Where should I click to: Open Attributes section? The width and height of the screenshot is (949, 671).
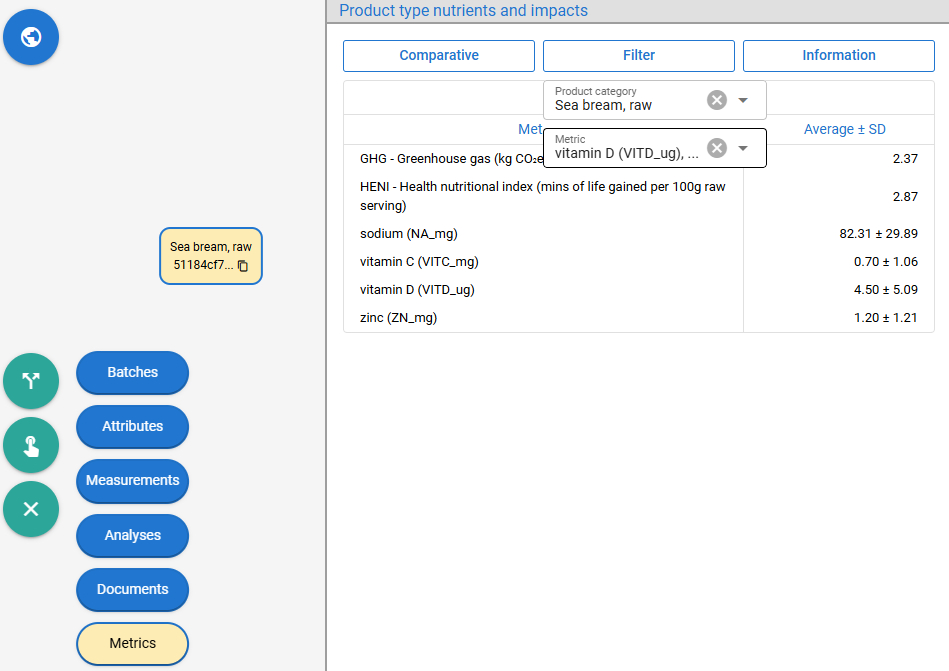pyautogui.click(x=133, y=427)
